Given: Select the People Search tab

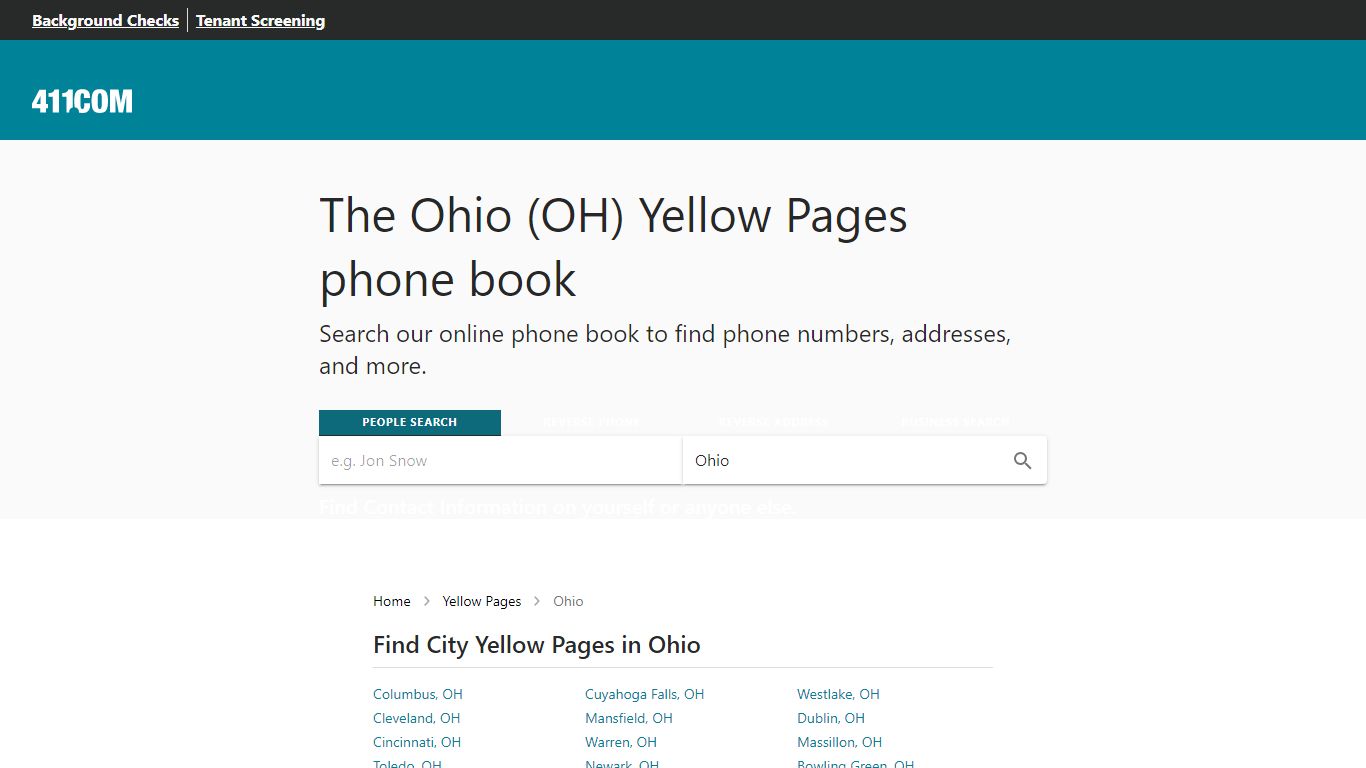Looking at the screenshot, I should [x=410, y=422].
